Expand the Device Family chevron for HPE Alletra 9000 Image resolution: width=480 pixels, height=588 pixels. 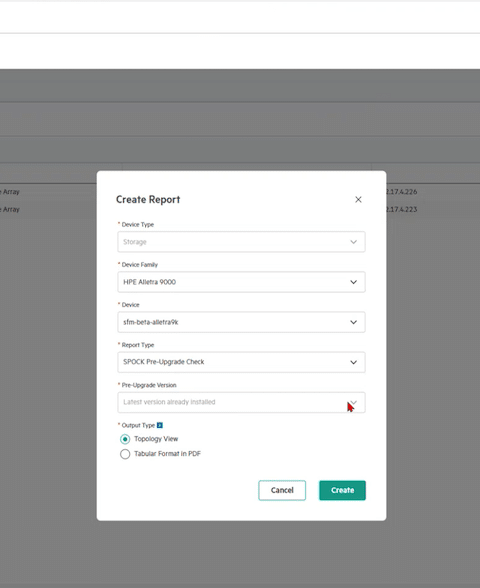tap(353, 282)
